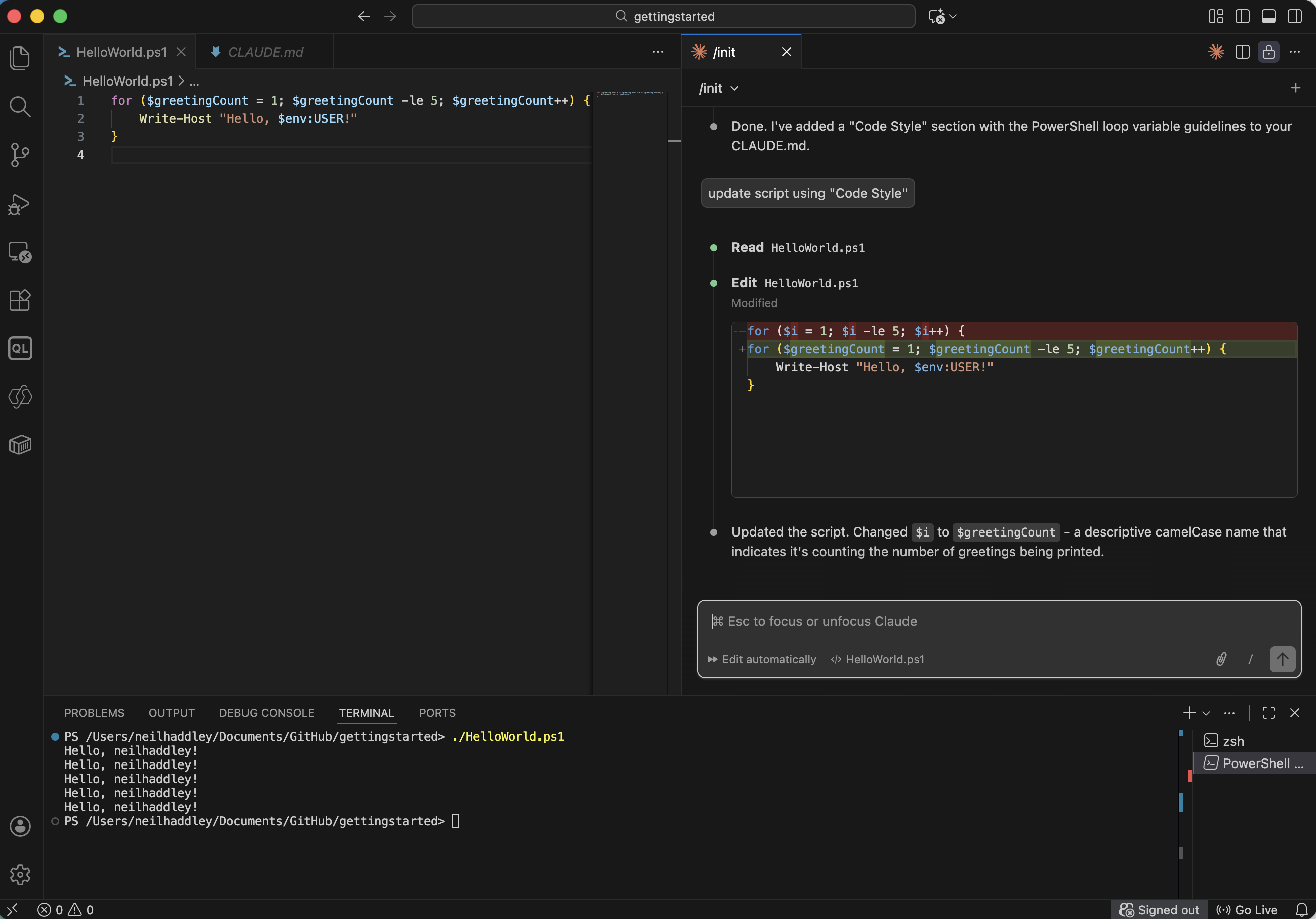Expand the /init conversation dropdown
This screenshot has width=1316, height=919.
tap(735, 88)
